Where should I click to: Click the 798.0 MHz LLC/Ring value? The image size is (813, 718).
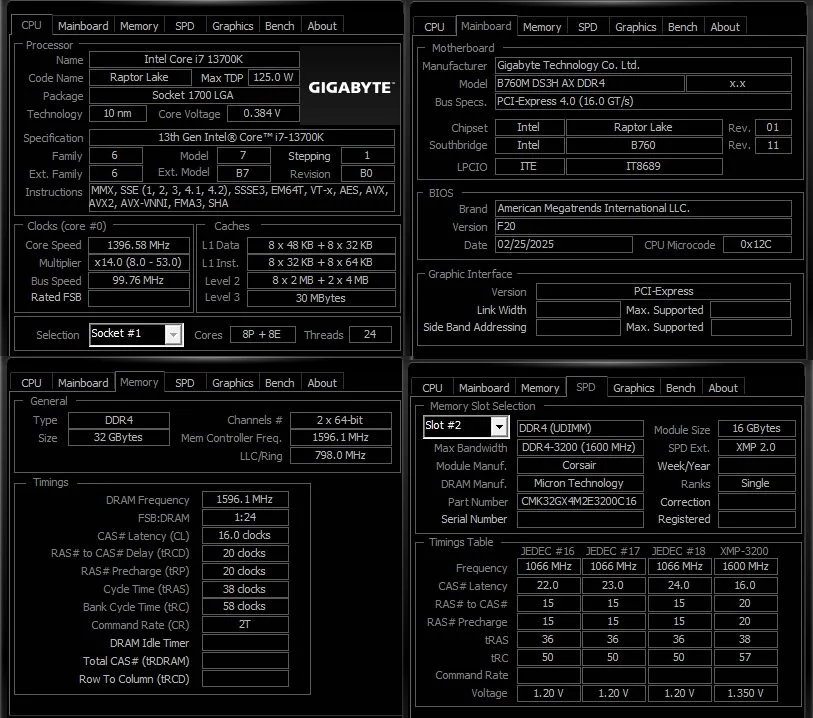pyautogui.click(x=341, y=455)
